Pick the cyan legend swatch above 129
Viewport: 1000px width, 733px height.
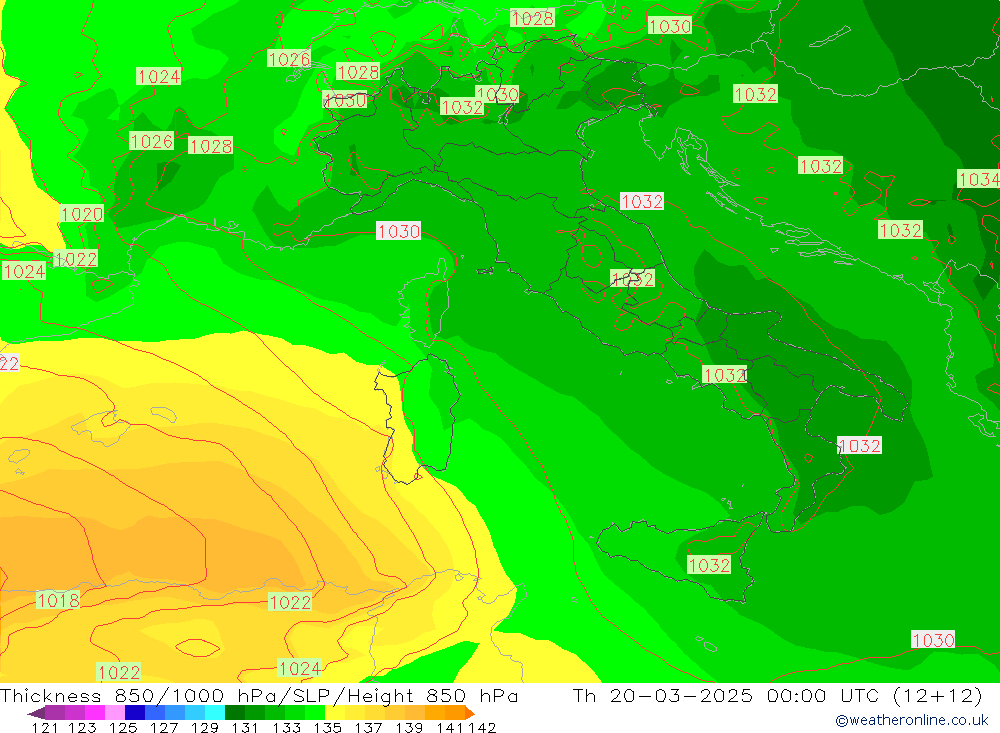[x=215, y=712]
